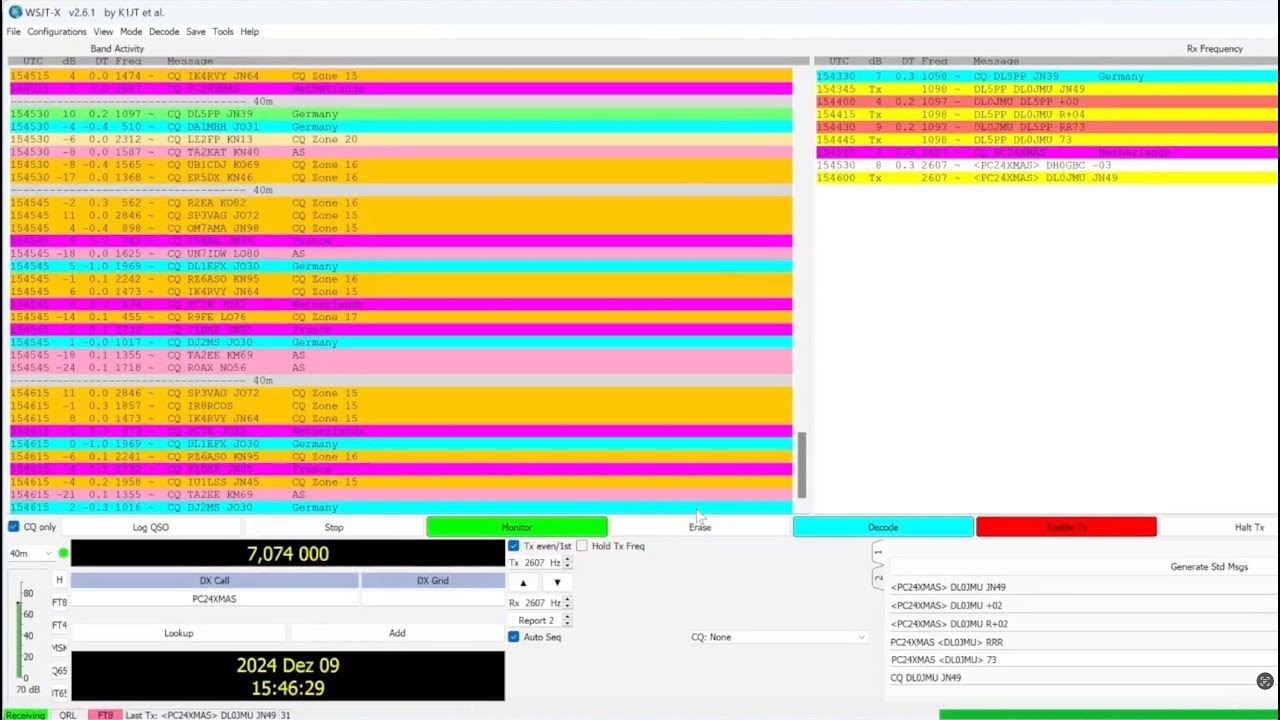This screenshot has width=1280, height=720.
Task: Switch to message tab 2
Action: click(x=878, y=577)
